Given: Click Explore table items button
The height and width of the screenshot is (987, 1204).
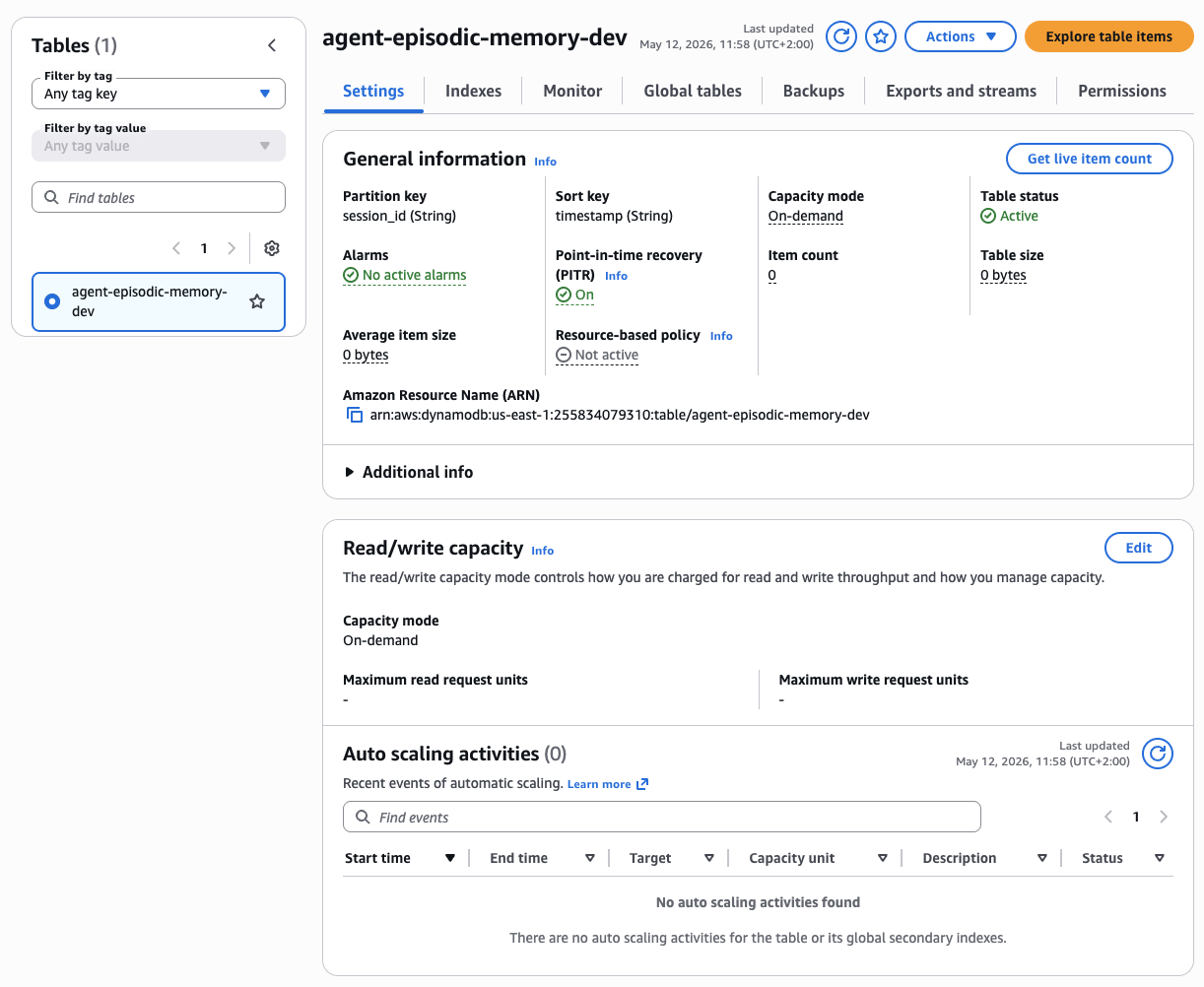Looking at the screenshot, I should pos(1108,36).
